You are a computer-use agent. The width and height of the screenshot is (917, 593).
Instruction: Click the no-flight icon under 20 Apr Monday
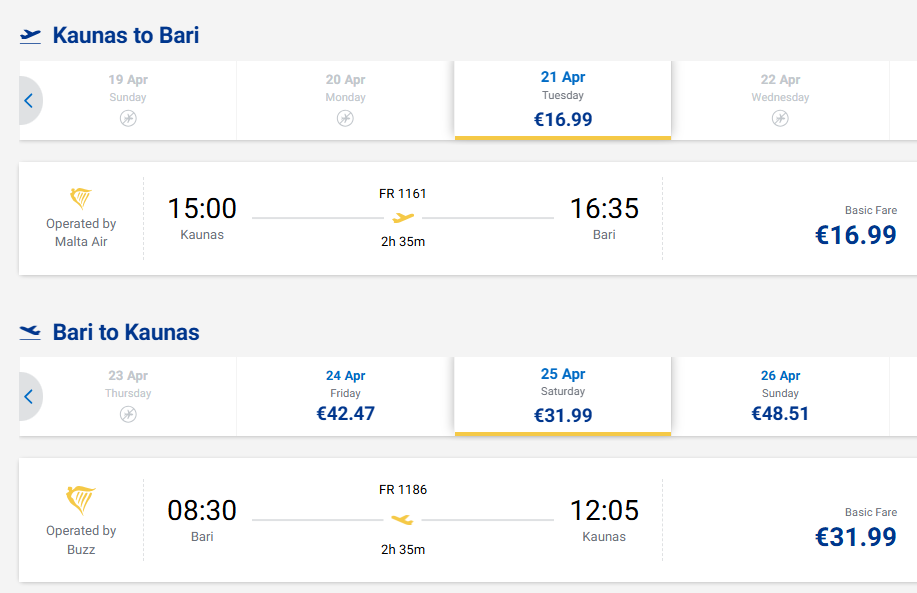(345, 118)
